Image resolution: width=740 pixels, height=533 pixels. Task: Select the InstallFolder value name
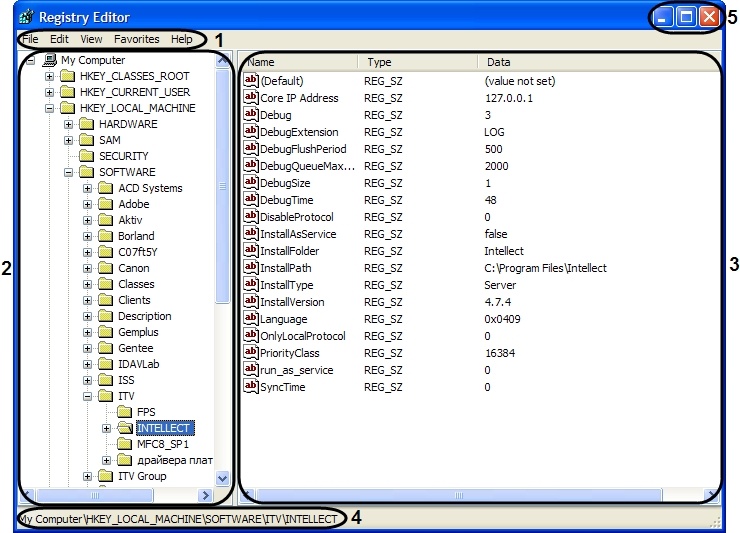(289, 251)
